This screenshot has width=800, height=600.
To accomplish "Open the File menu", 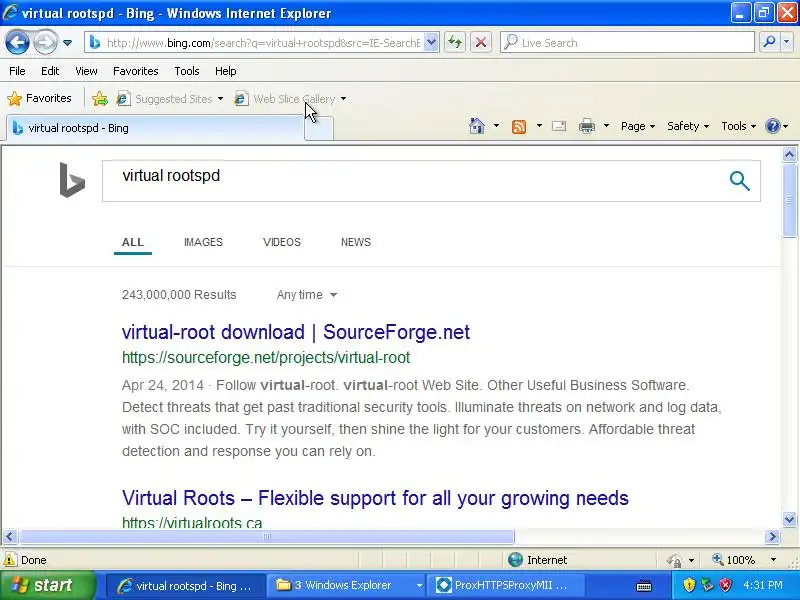I will tap(17, 71).
